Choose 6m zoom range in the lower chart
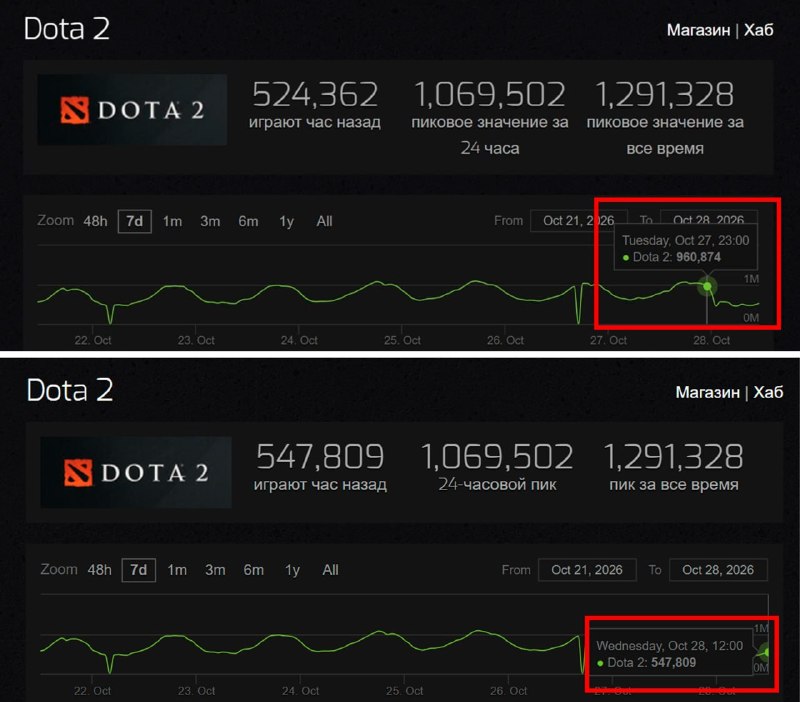Screen dimensions: 800x702 point(254,570)
